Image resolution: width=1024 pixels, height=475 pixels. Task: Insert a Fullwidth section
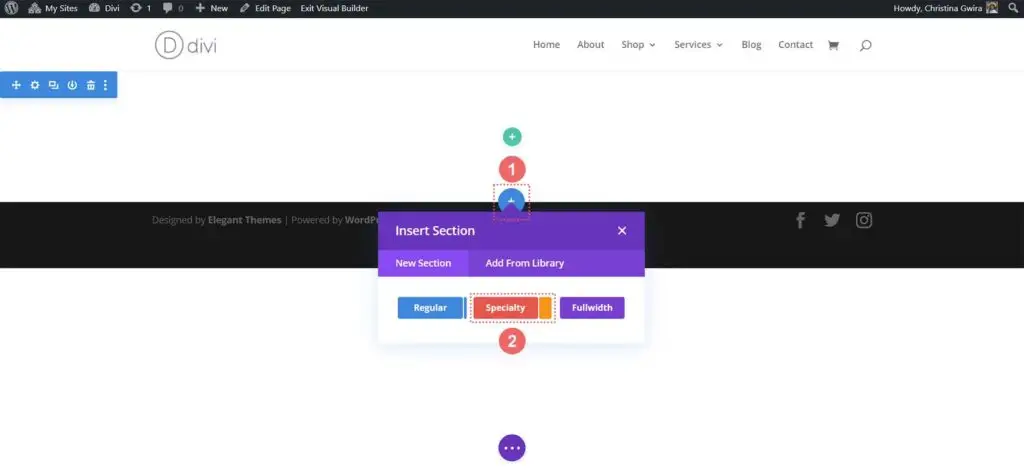pos(592,308)
